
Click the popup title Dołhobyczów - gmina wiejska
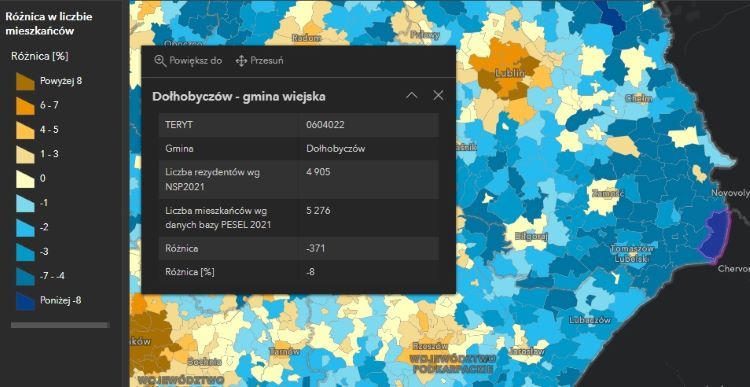pos(239,96)
